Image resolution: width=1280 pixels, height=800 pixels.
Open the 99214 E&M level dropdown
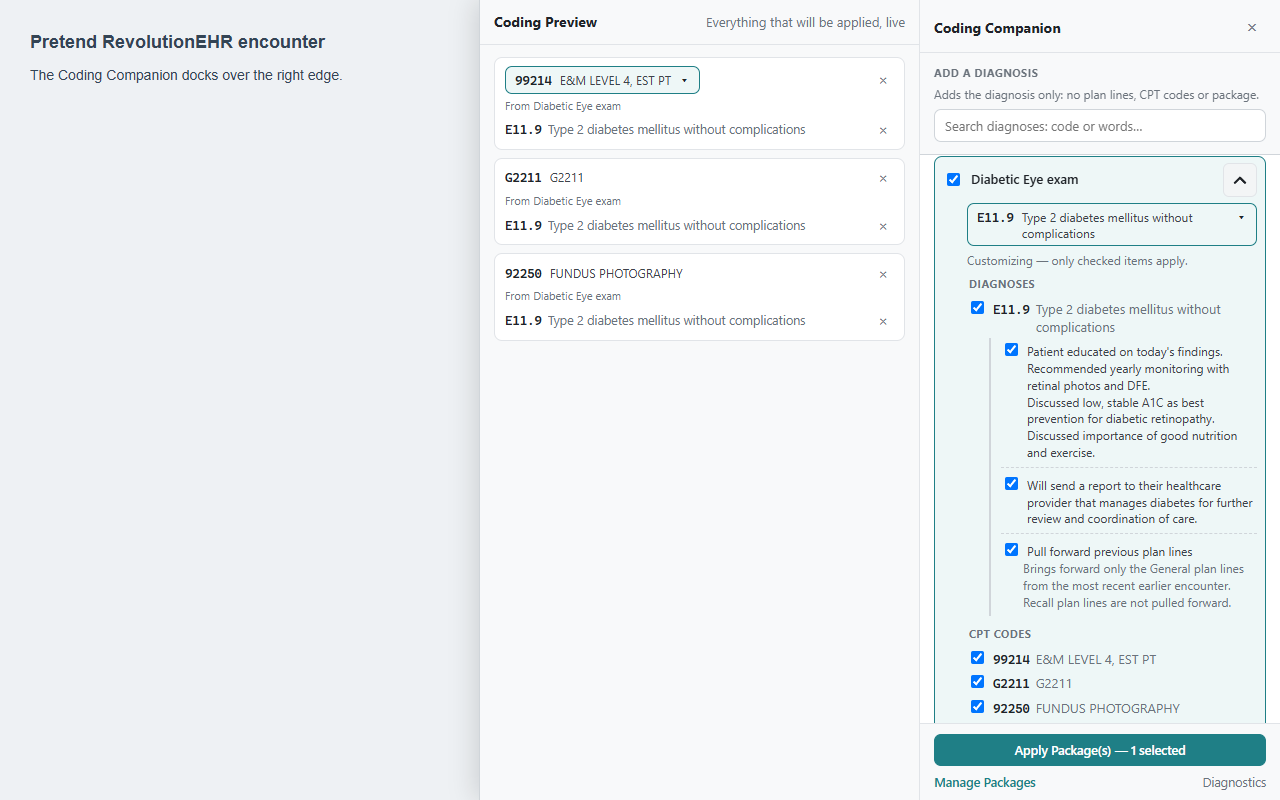click(602, 80)
